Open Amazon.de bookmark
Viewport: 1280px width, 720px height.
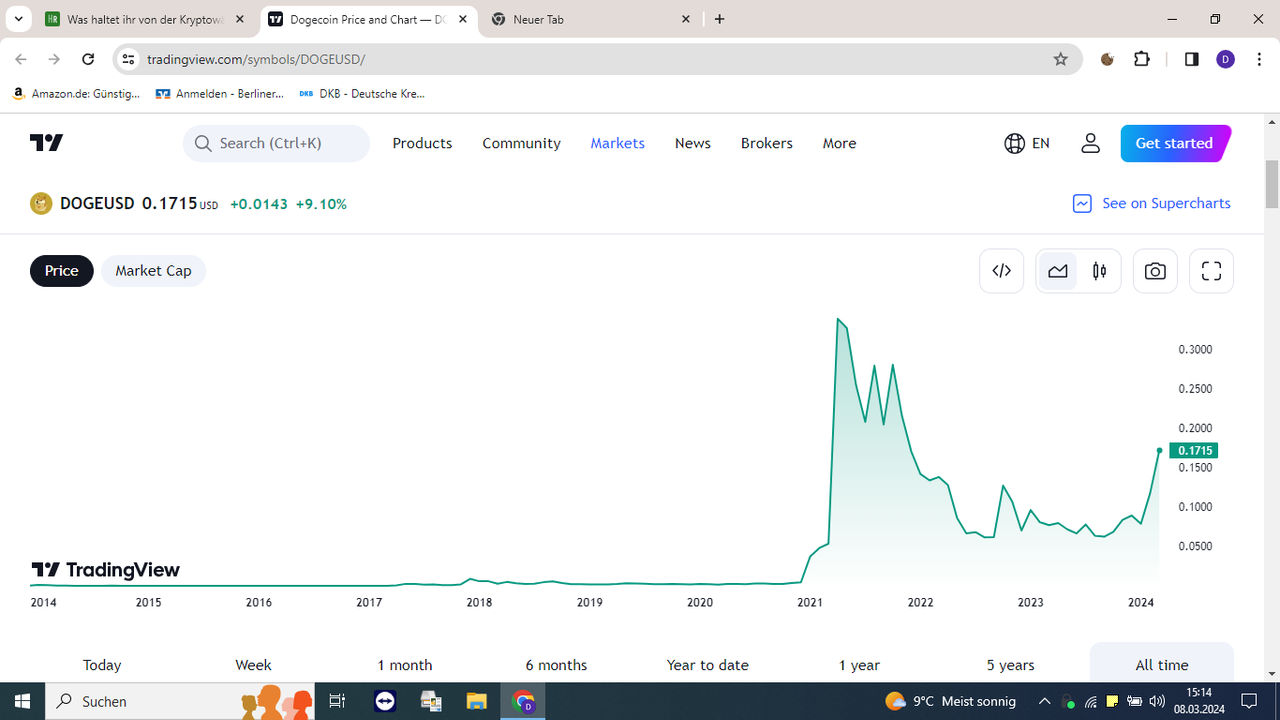click(x=76, y=94)
